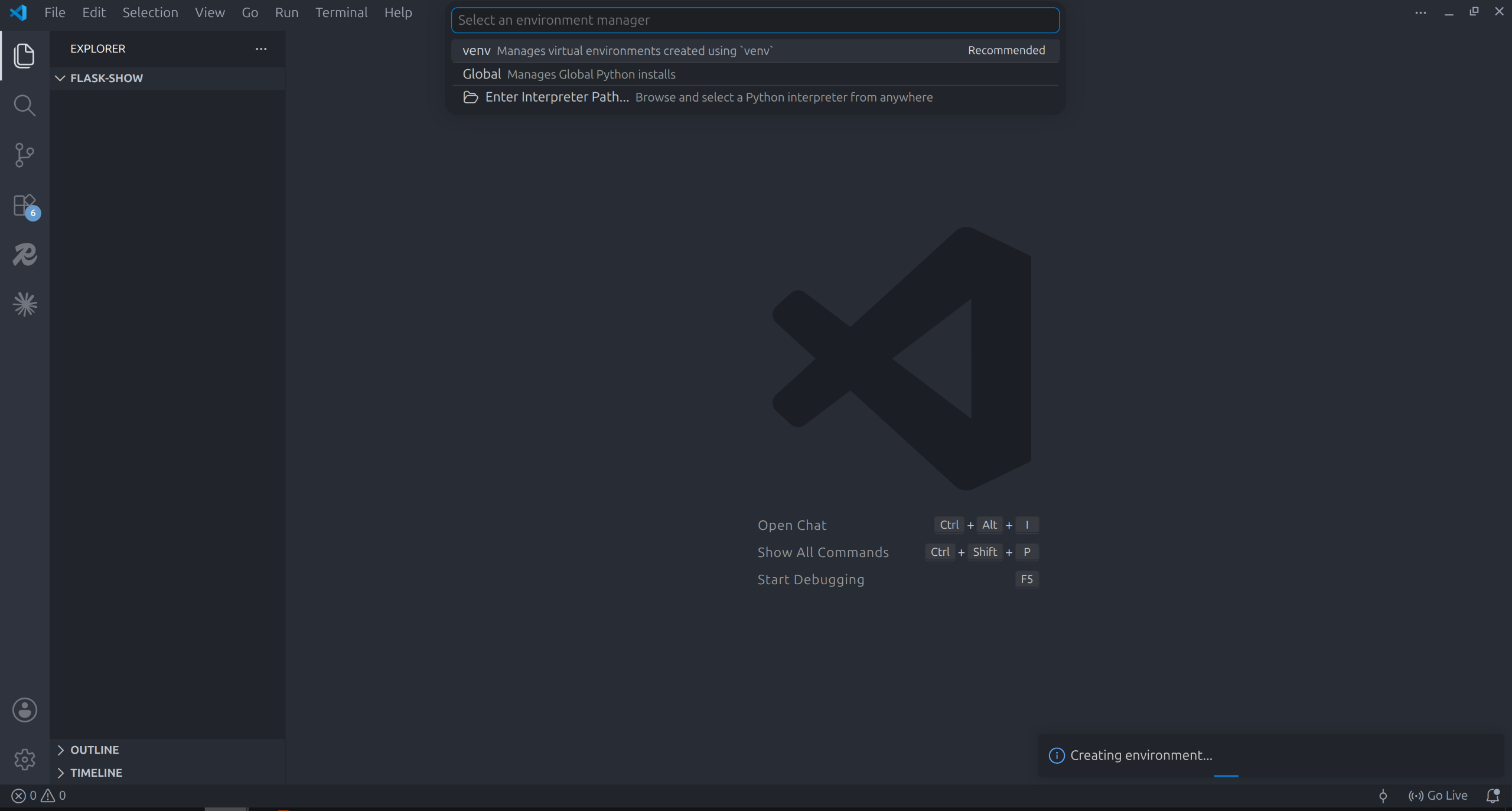Select the venv environment manager option
Screen dimensions: 1512x811
coord(755,51)
